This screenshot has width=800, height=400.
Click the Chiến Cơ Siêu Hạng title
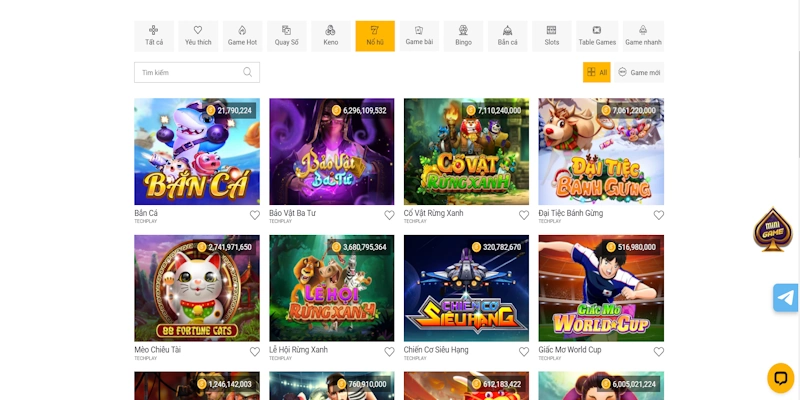[436, 350]
